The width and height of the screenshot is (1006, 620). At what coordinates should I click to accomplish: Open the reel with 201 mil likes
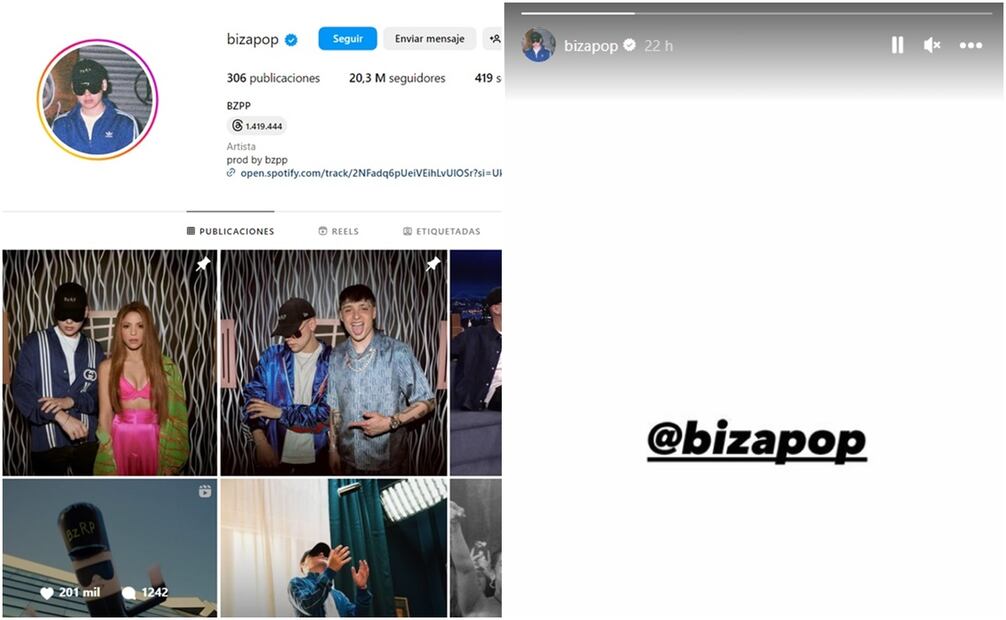(110, 547)
